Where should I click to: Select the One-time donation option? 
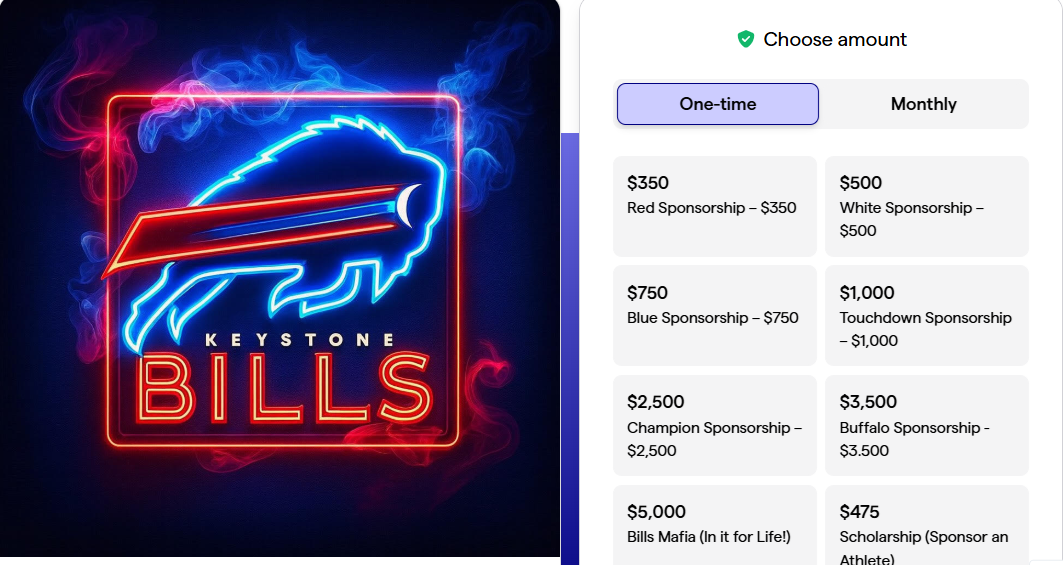pos(718,104)
